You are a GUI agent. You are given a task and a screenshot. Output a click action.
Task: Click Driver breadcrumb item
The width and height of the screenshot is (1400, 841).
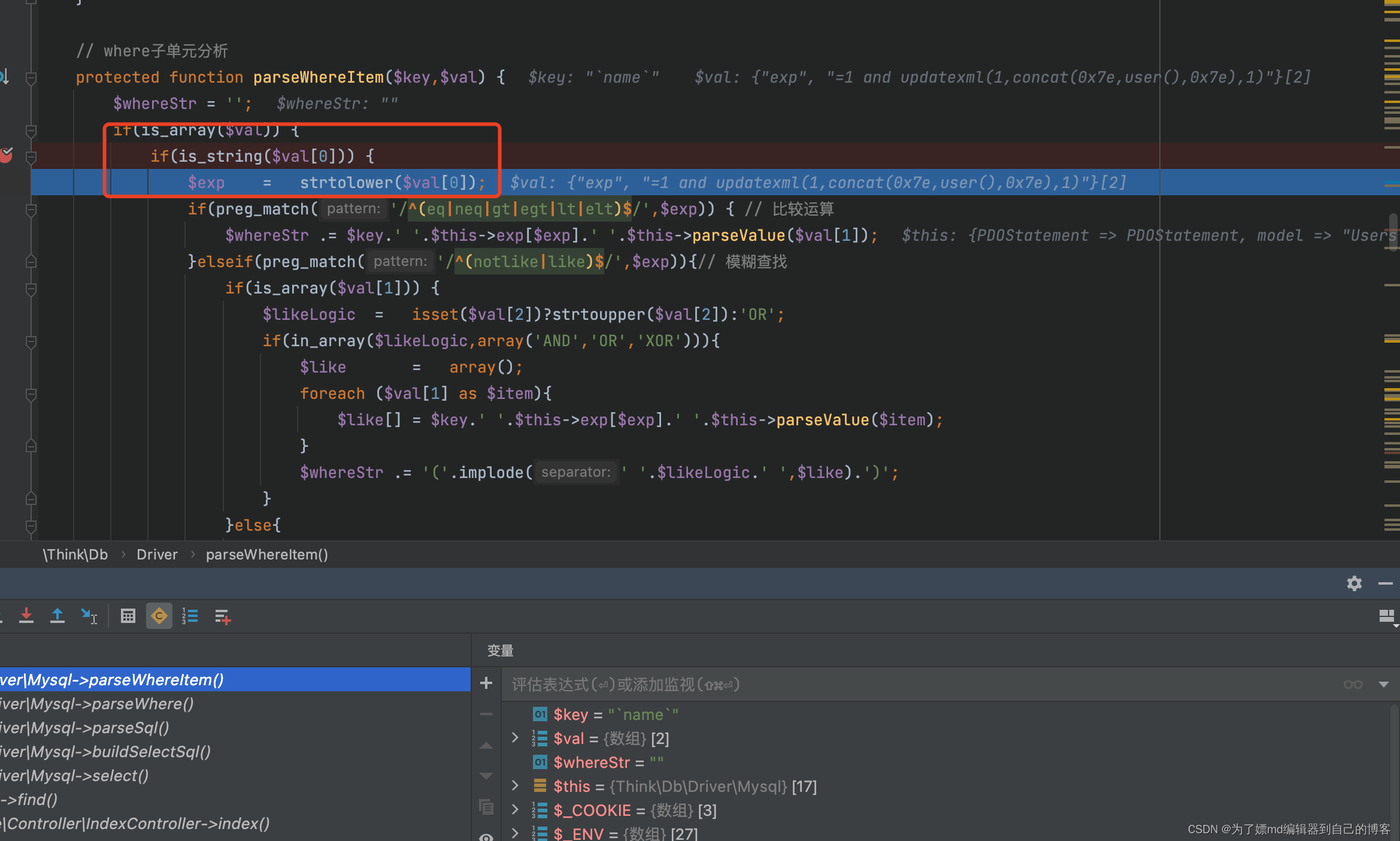point(157,555)
